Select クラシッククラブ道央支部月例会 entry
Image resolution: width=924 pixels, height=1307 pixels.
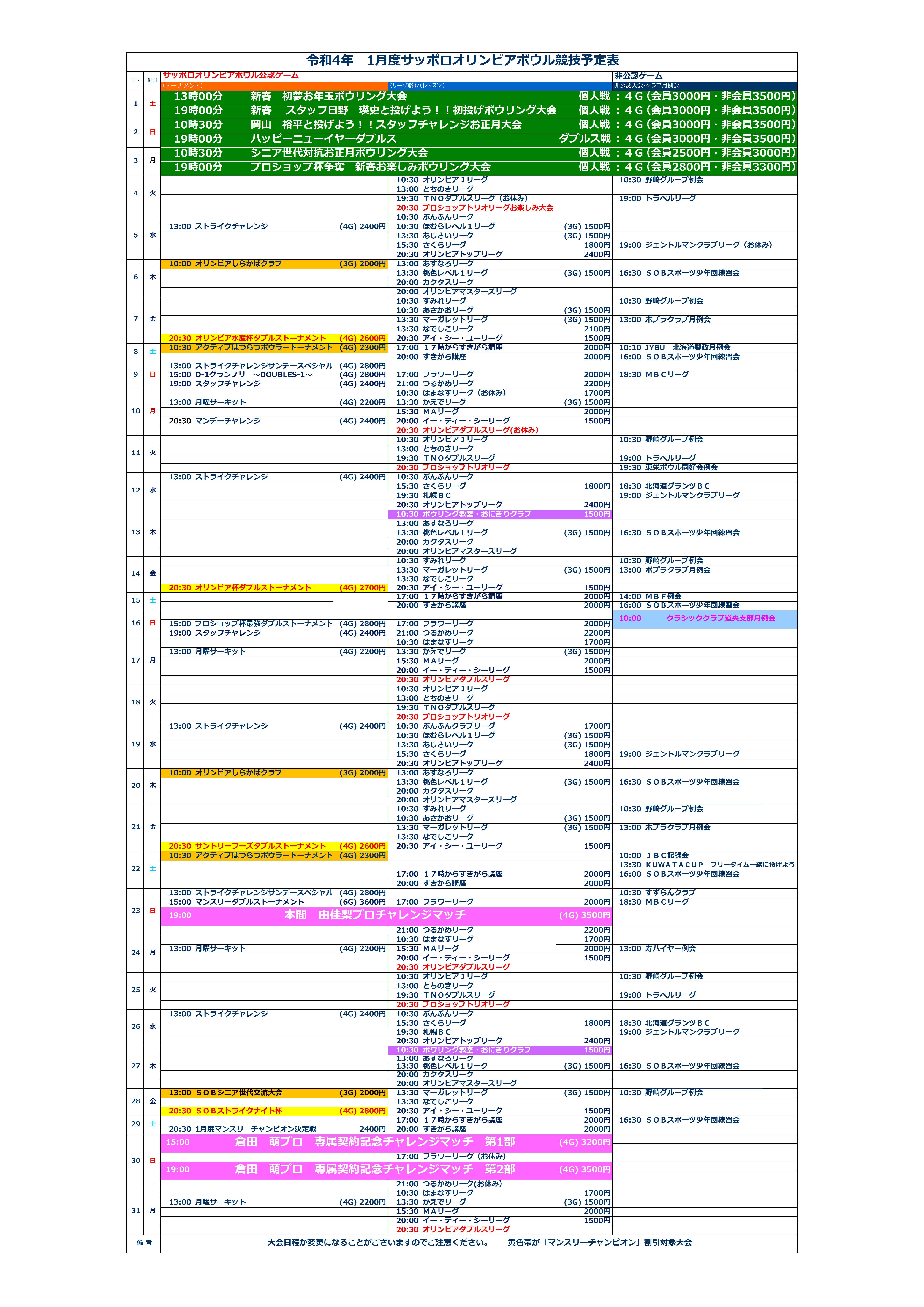(x=705, y=619)
